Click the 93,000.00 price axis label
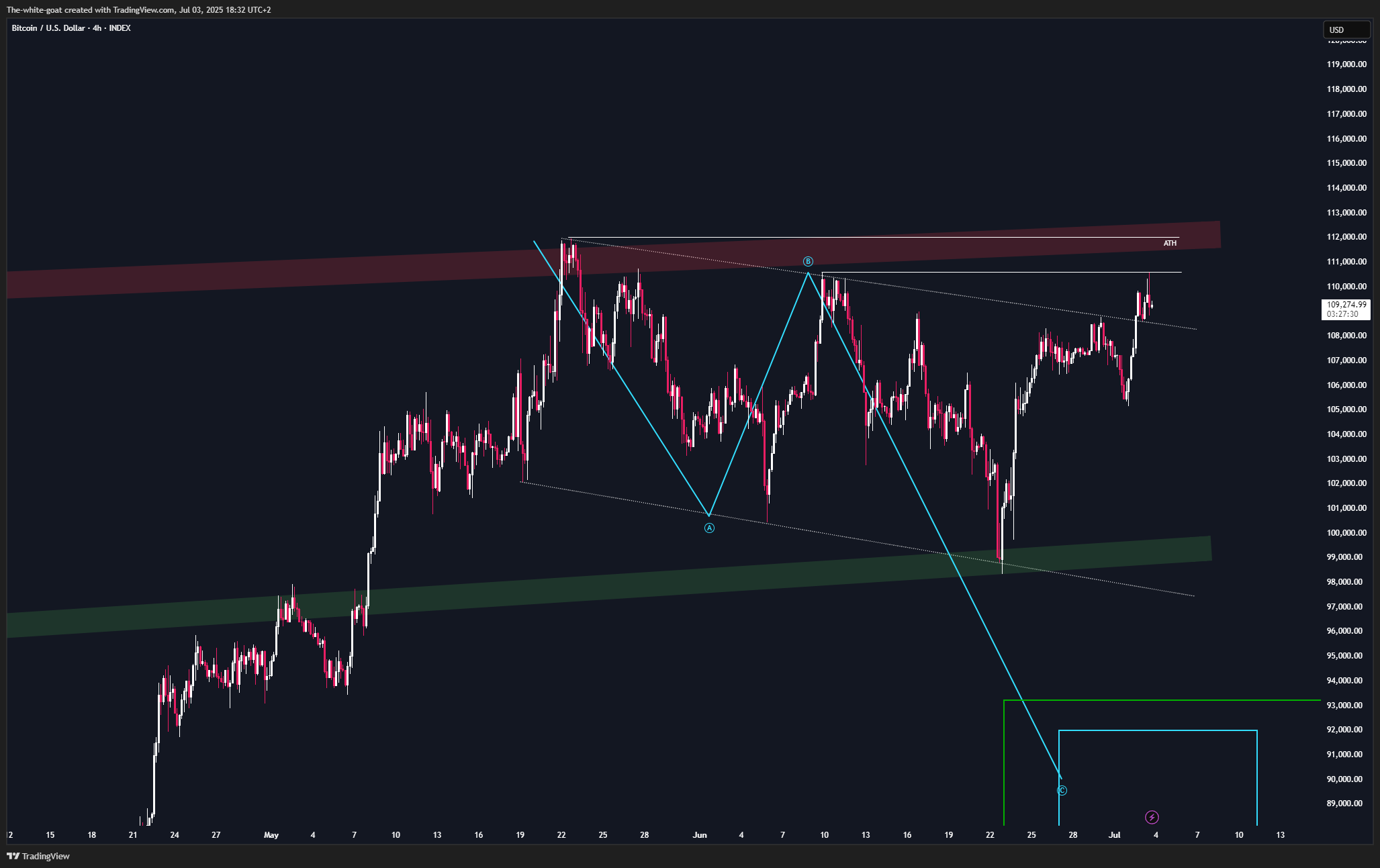Image resolution: width=1380 pixels, height=868 pixels. (x=1344, y=706)
